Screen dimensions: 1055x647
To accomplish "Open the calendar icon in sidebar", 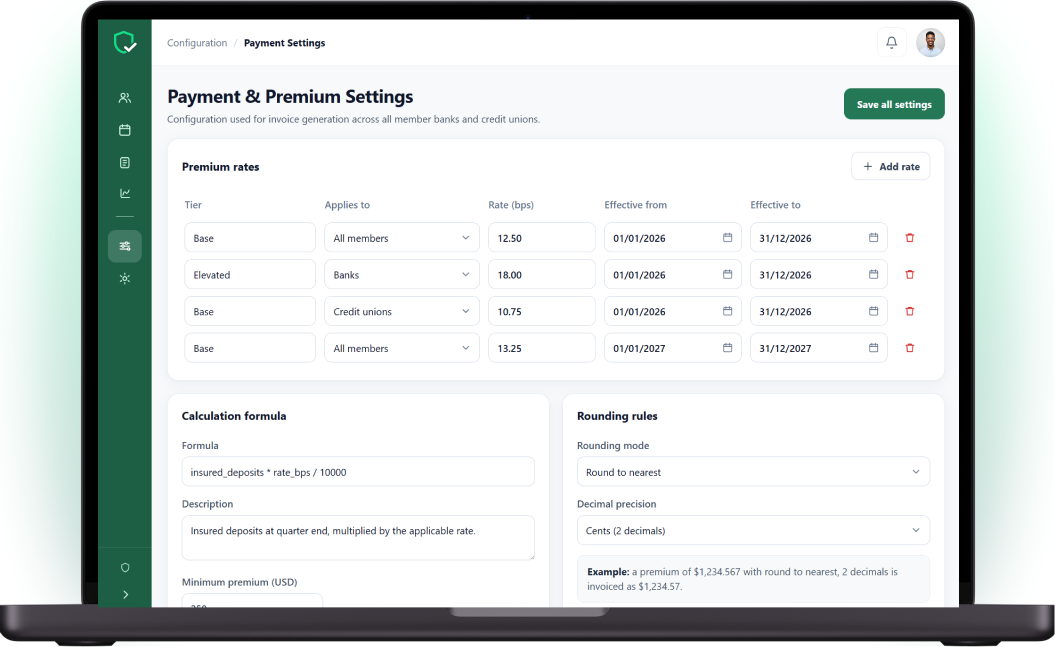I will point(124,130).
